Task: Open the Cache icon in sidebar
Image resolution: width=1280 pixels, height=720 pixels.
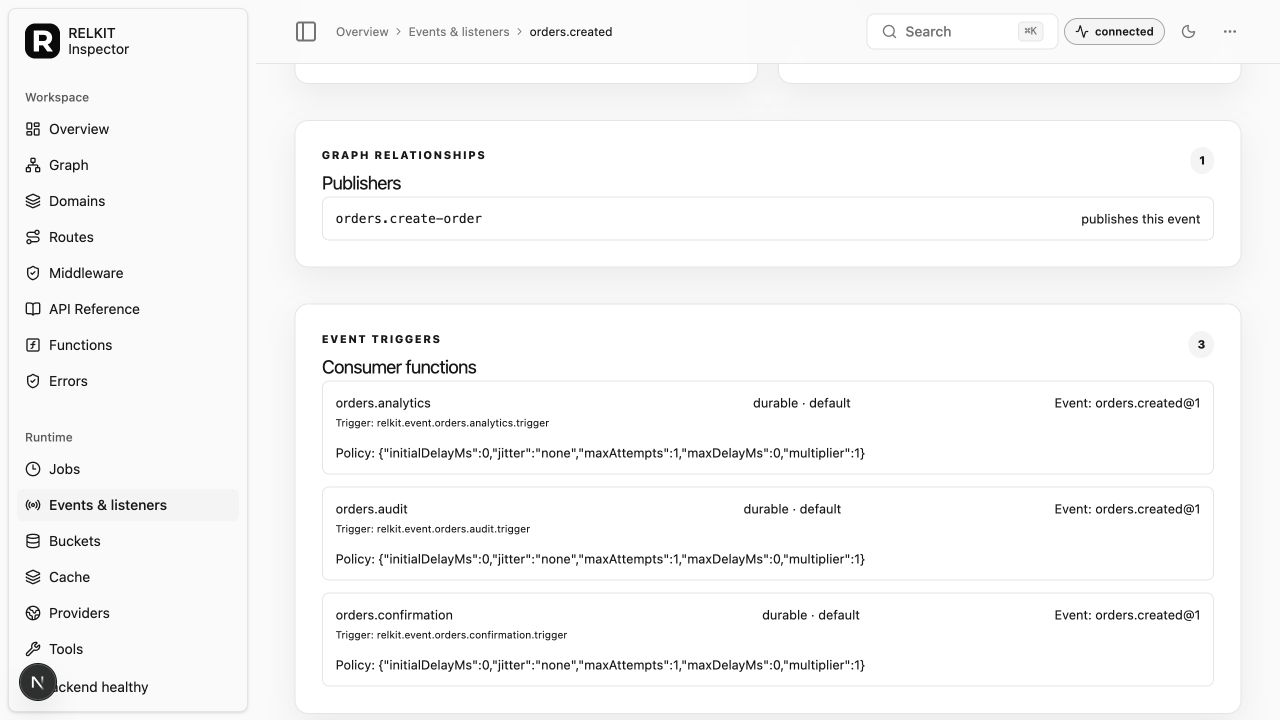Action: pyautogui.click(x=33, y=577)
